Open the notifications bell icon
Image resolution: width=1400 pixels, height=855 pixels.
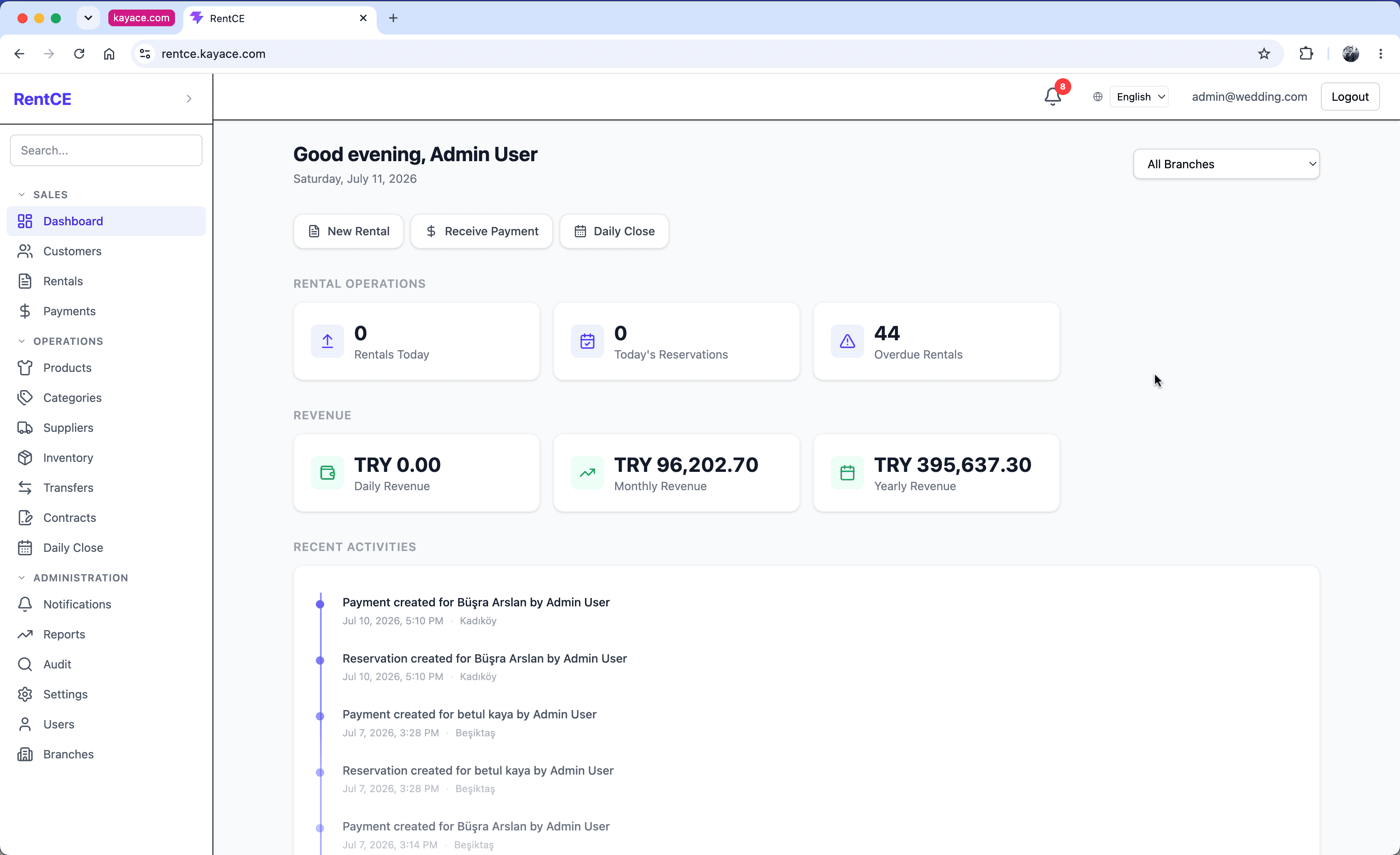[x=1052, y=97]
